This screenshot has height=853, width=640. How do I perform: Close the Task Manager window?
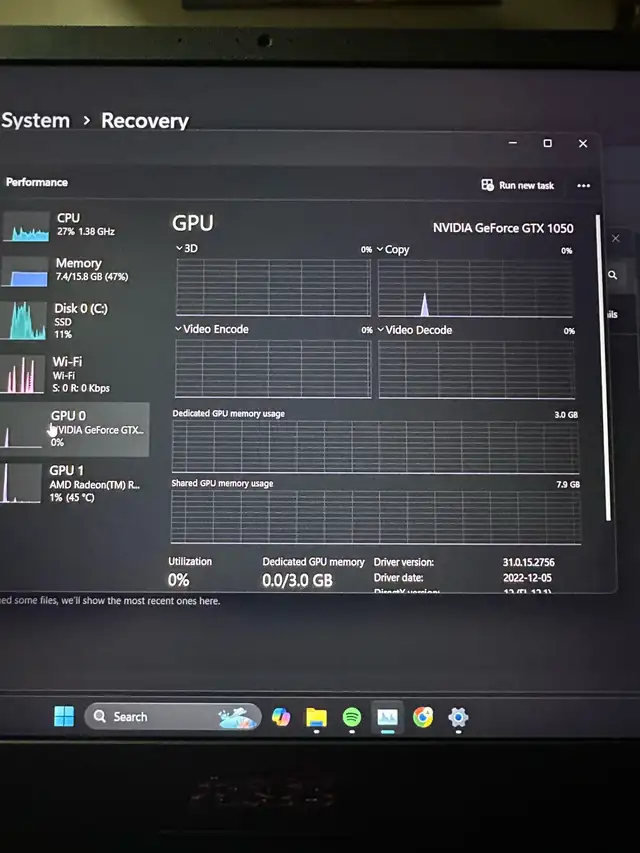pyautogui.click(x=583, y=144)
